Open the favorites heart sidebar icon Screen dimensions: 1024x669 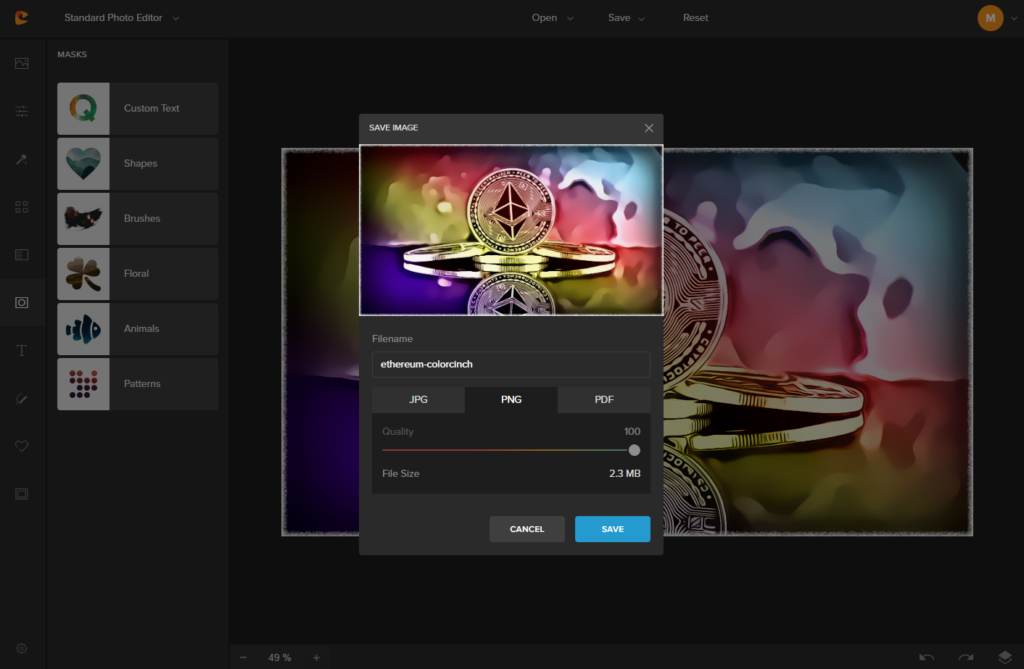22,446
